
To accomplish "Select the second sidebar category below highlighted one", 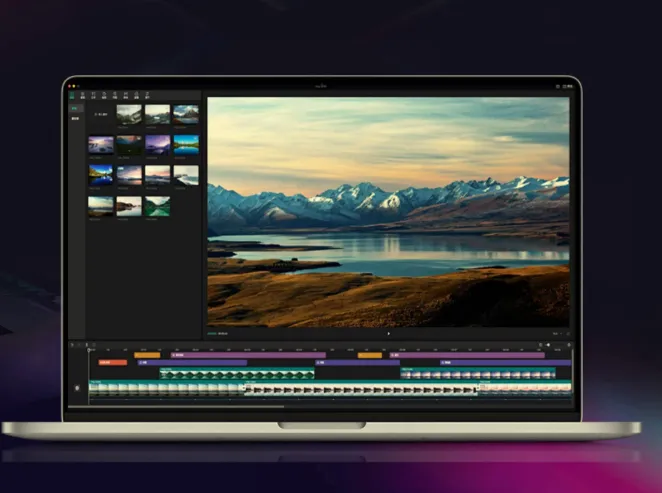I will click(x=74, y=119).
